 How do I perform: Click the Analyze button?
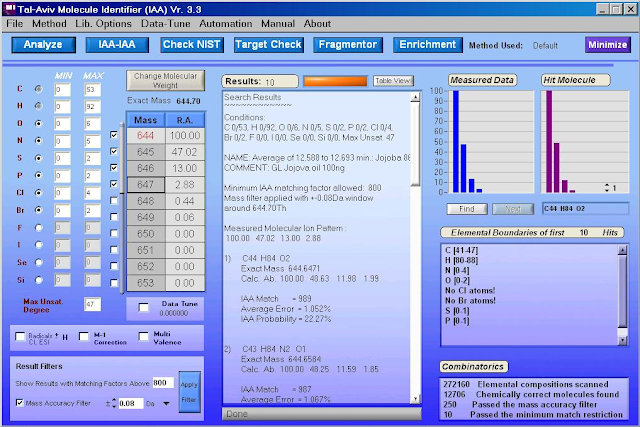tap(43, 44)
